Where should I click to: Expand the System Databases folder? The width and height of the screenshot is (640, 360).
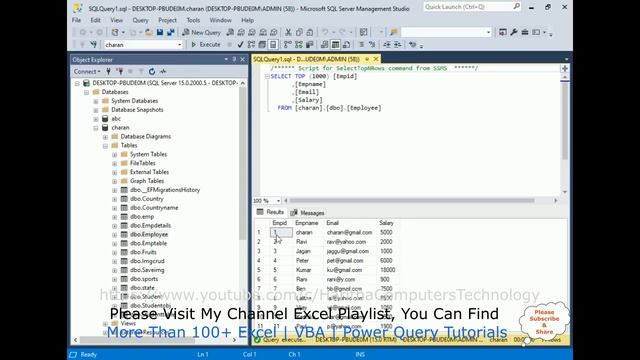(x=96, y=101)
